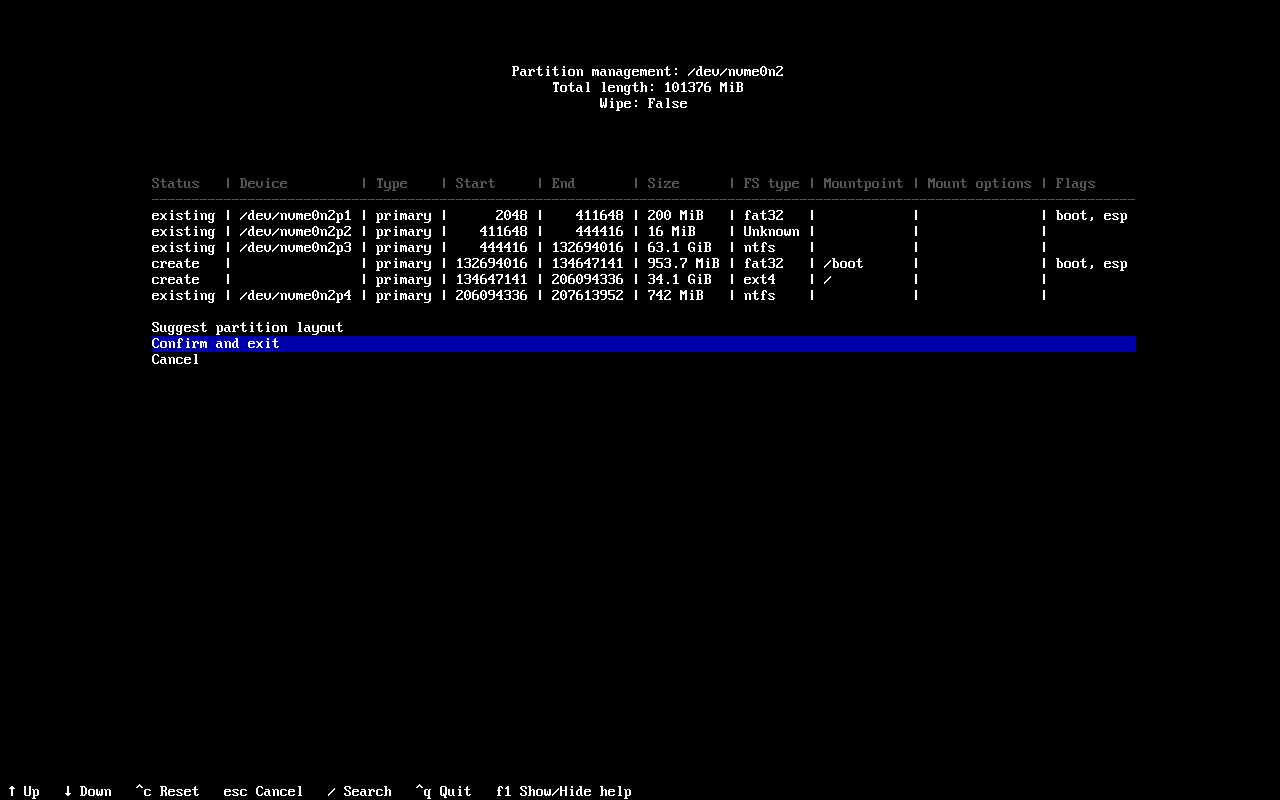
Task: Click the Down arrow hint
Action: (88, 792)
